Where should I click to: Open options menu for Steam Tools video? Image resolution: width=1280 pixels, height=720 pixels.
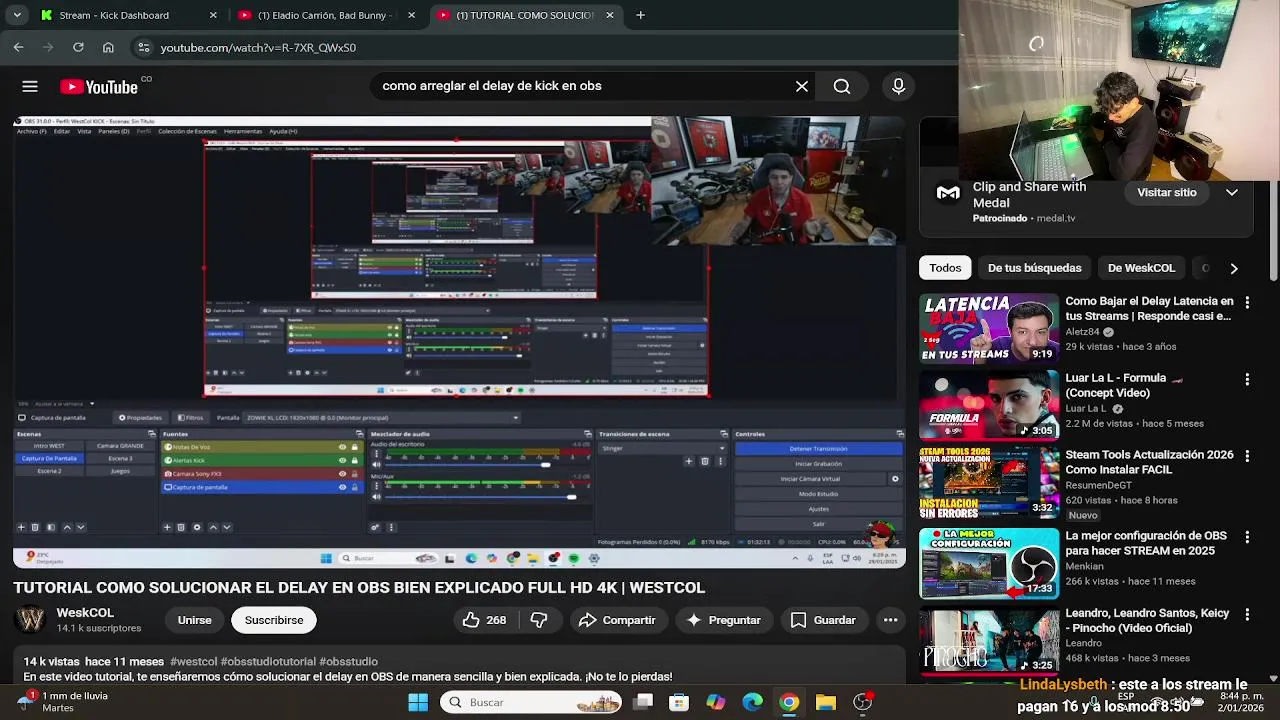[1247, 456]
